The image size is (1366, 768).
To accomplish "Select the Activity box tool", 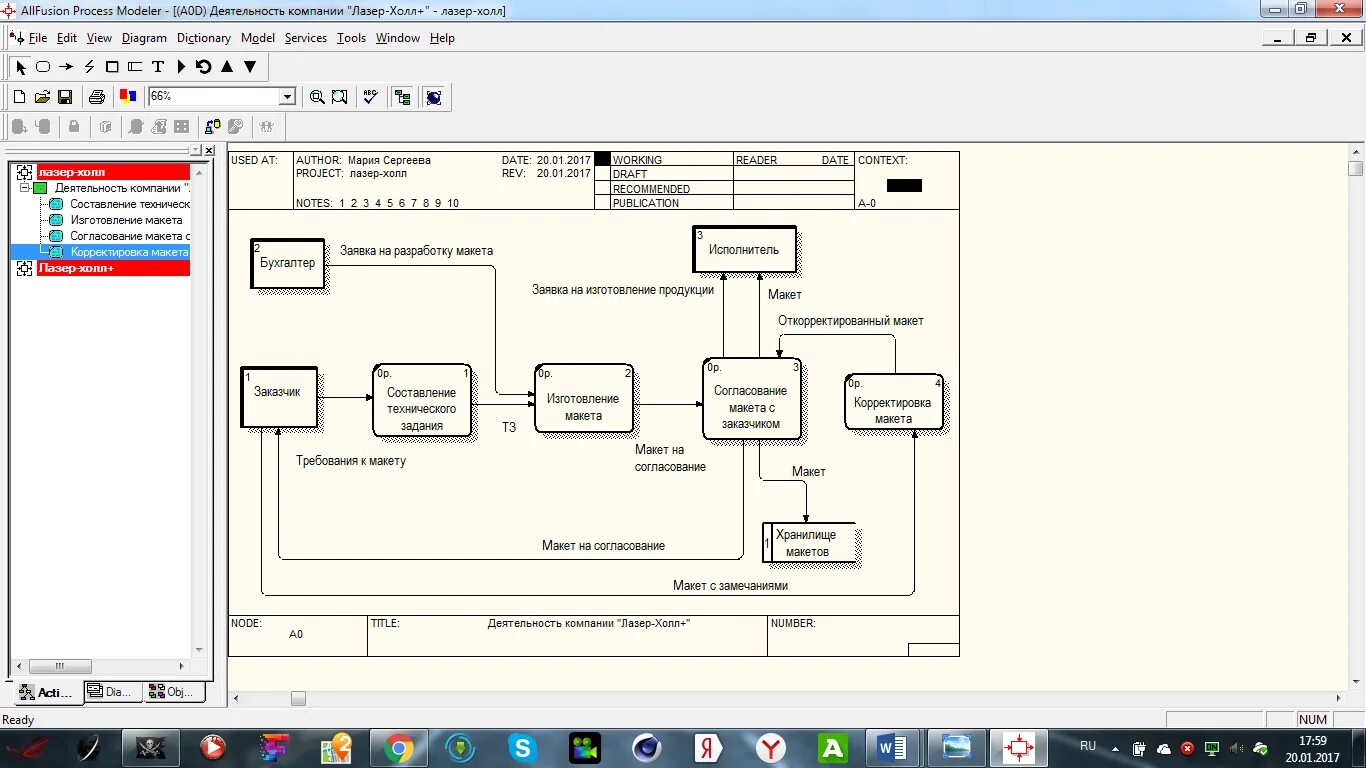I will click(x=43, y=67).
